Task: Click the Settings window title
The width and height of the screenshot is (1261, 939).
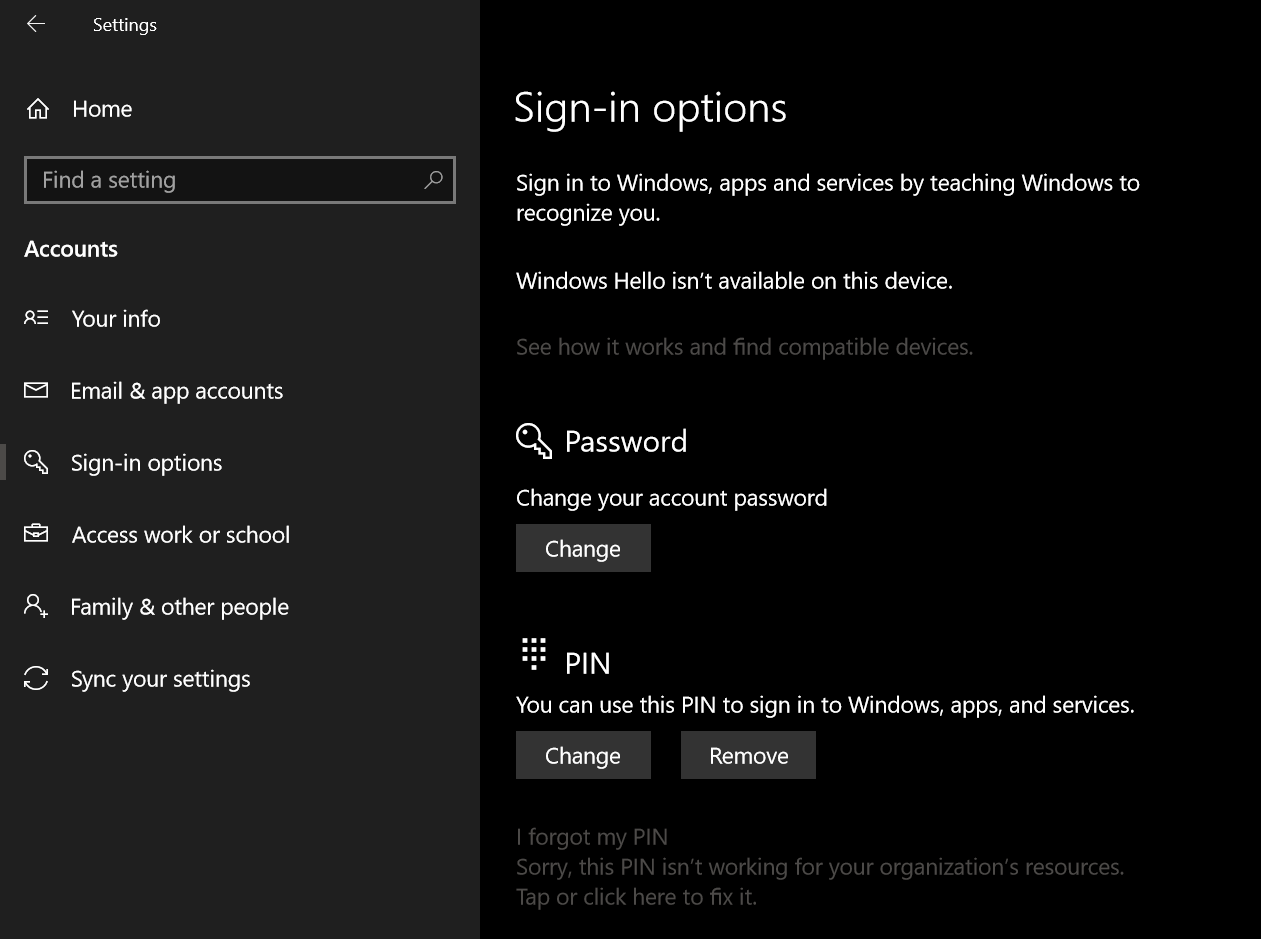Action: (125, 25)
